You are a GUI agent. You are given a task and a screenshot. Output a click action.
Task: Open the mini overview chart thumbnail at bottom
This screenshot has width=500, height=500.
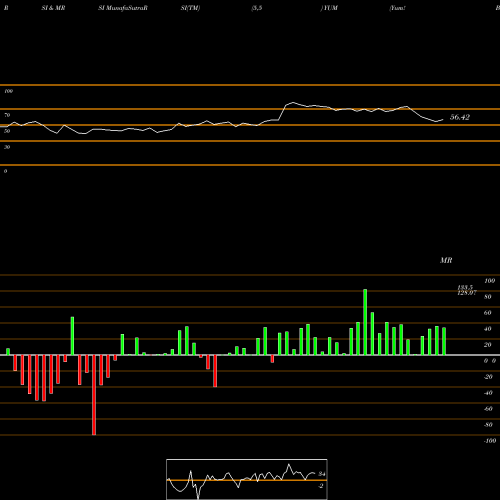pyautogui.click(x=247, y=479)
